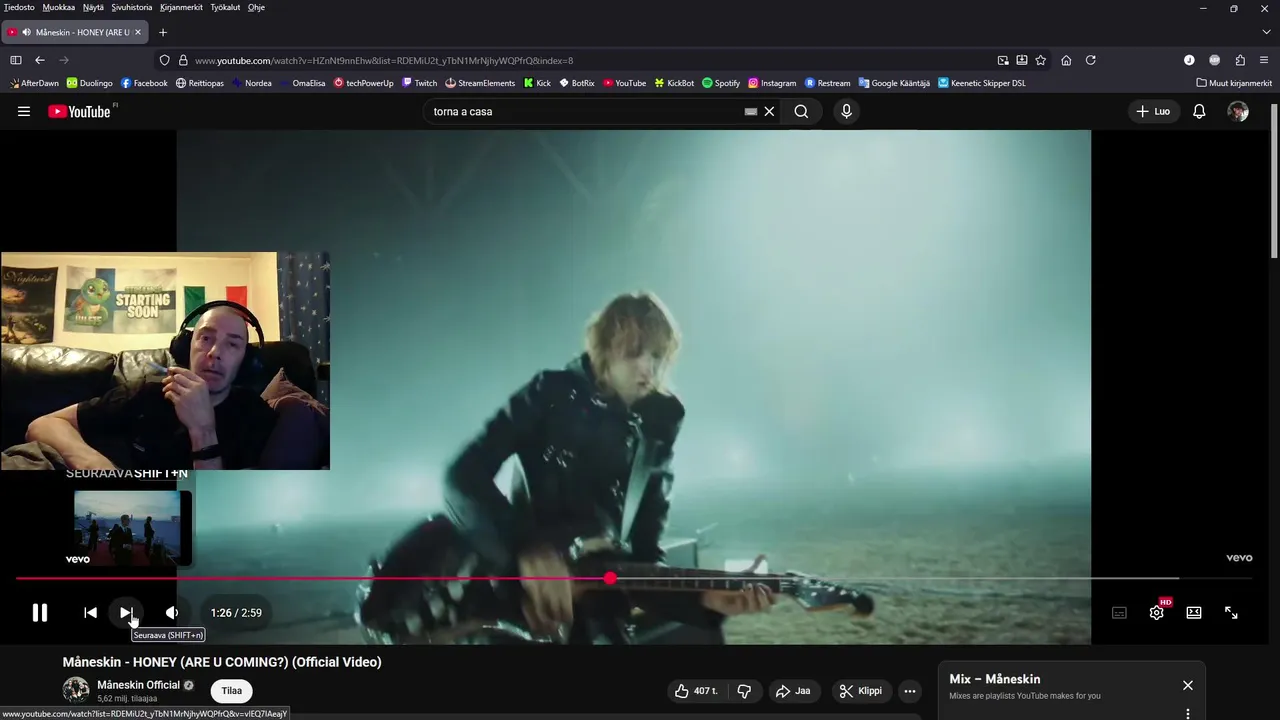The height and width of the screenshot is (720, 1280).
Task: Open more actions three-dot menu
Action: [x=910, y=691]
